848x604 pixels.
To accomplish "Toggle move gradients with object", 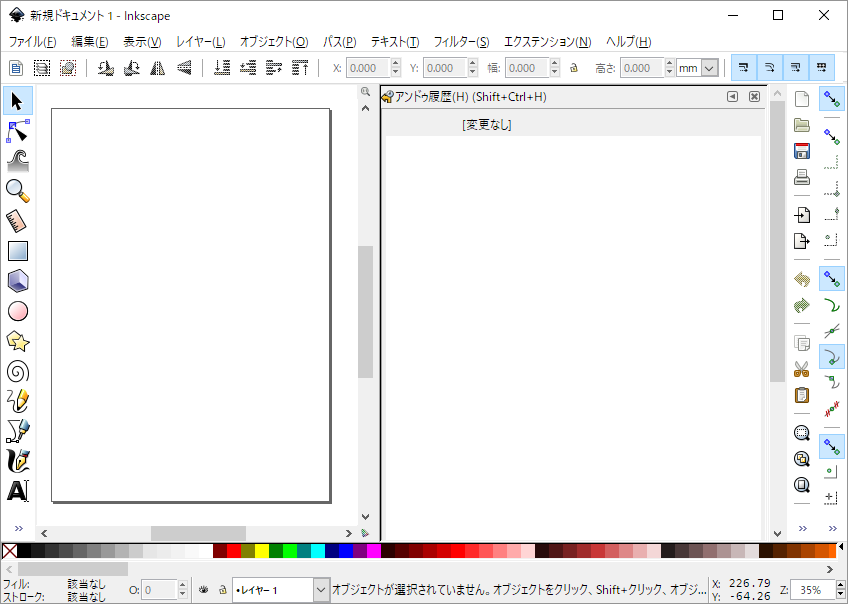I will [x=796, y=68].
